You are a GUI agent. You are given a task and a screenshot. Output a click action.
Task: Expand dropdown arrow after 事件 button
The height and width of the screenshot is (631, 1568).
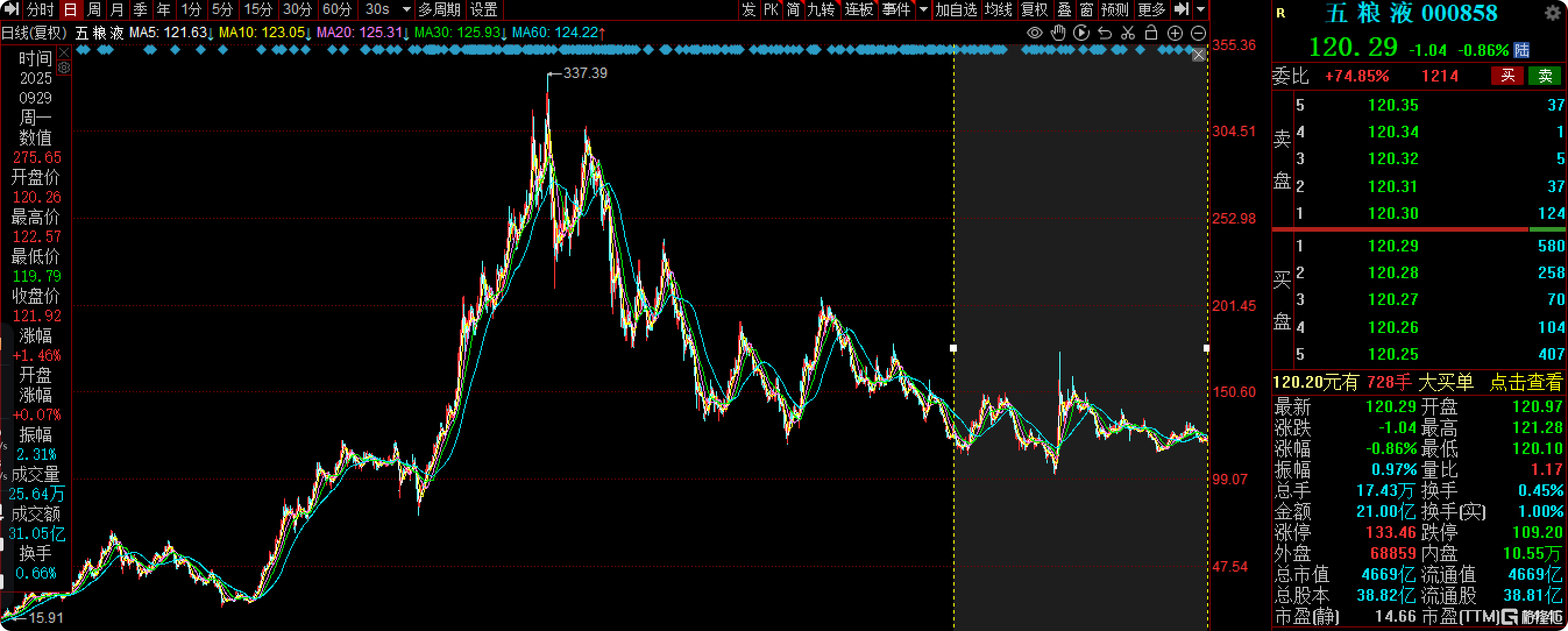point(923,9)
